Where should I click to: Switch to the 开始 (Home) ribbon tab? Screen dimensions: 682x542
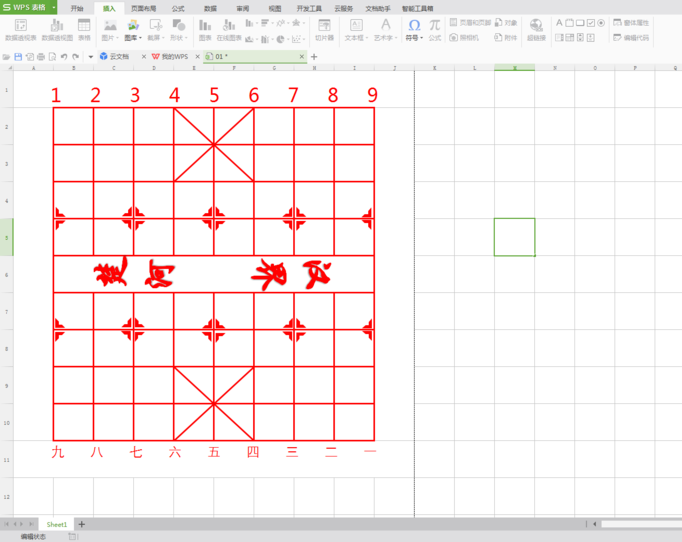pos(77,8)
